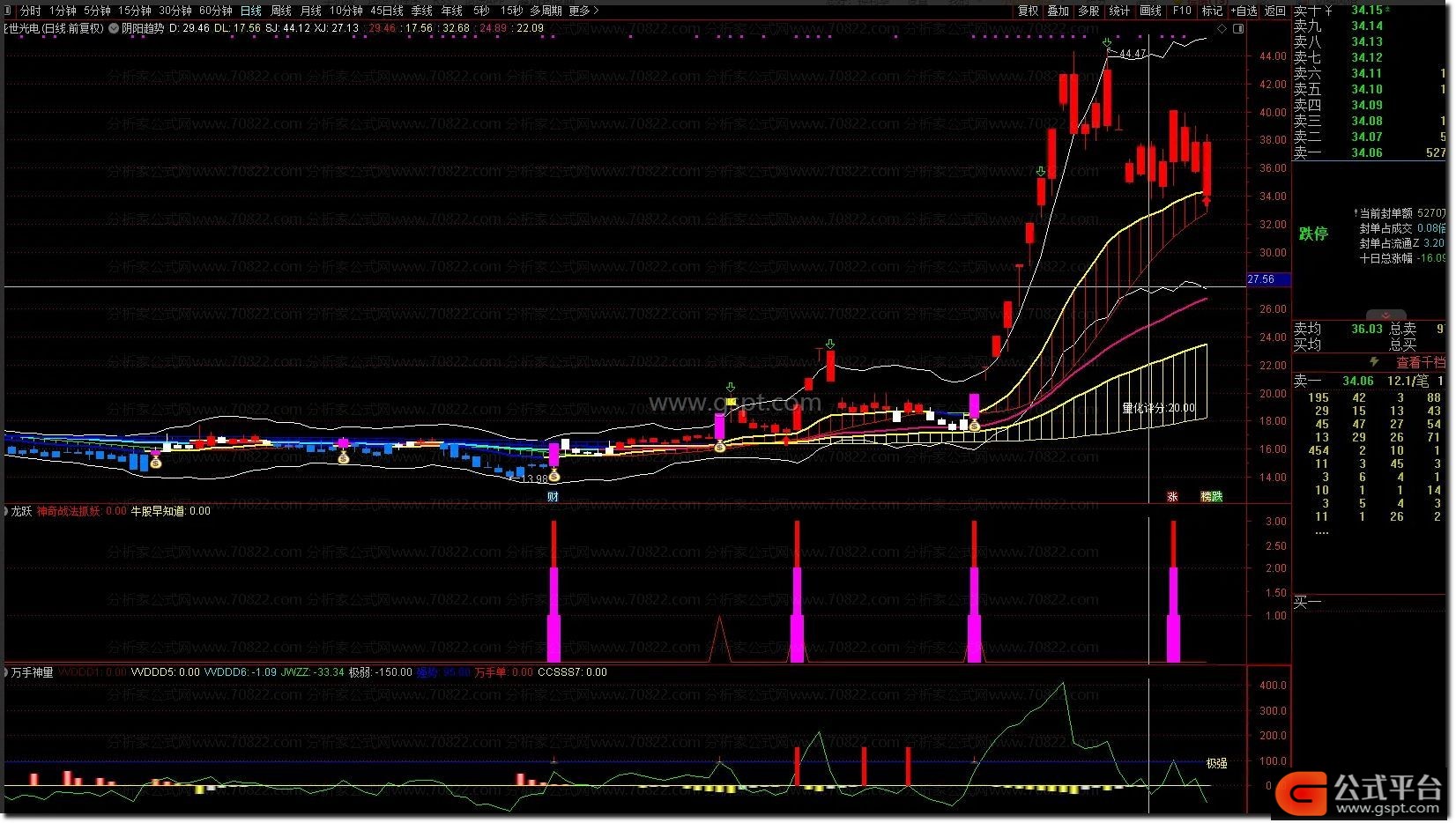Click the money bag signal below 13.98 low
The image size is (1456, 823).
[554, 477]
